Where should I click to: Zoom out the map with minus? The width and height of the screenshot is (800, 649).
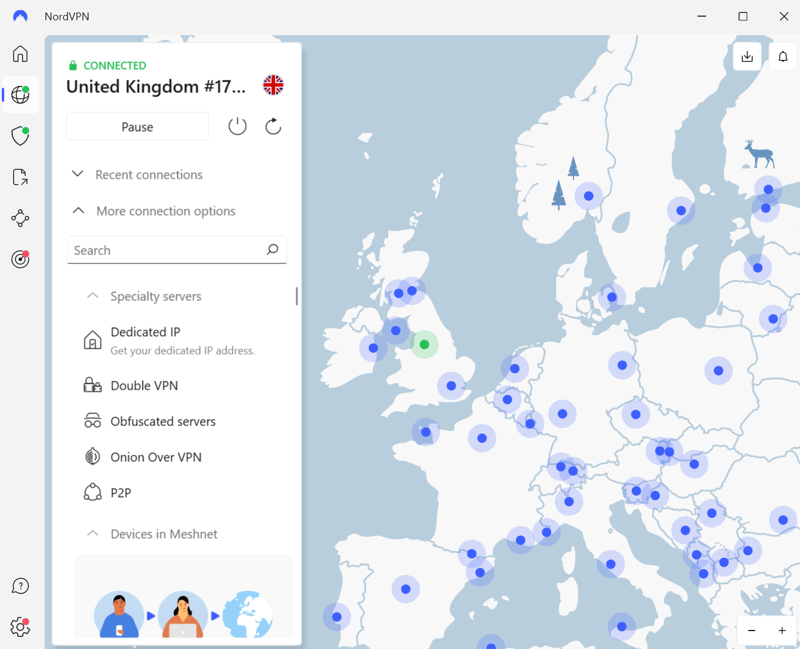[752, 631]
